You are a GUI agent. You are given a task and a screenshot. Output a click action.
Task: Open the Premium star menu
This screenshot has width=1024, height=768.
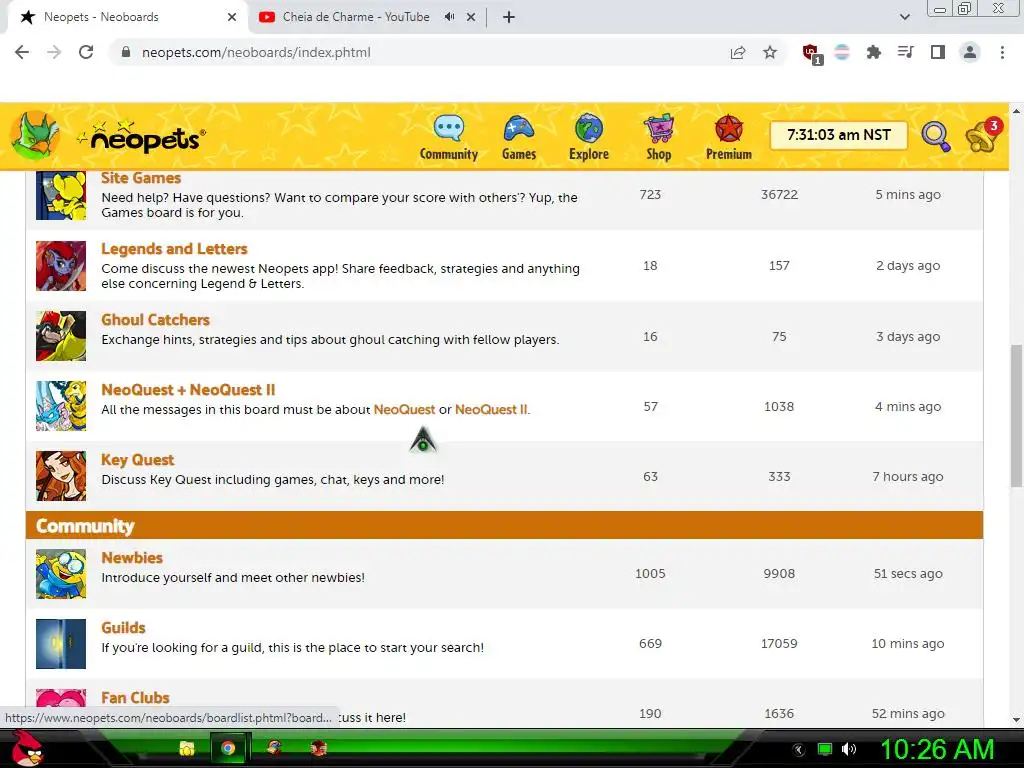click(x=729, y=137)
